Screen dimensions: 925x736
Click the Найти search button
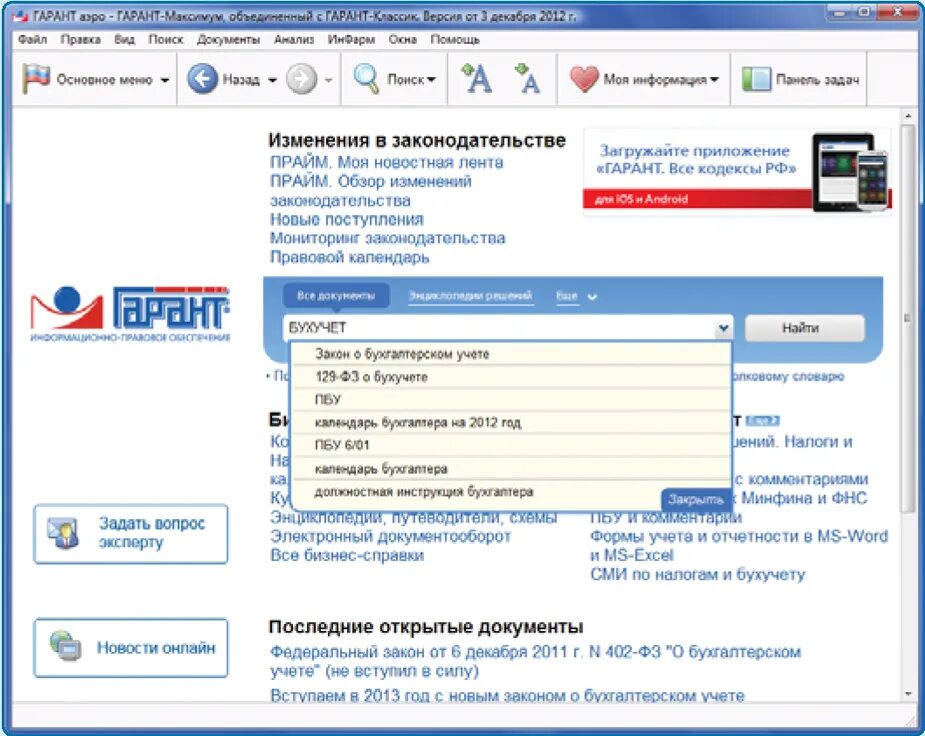[x=805, y=328]
